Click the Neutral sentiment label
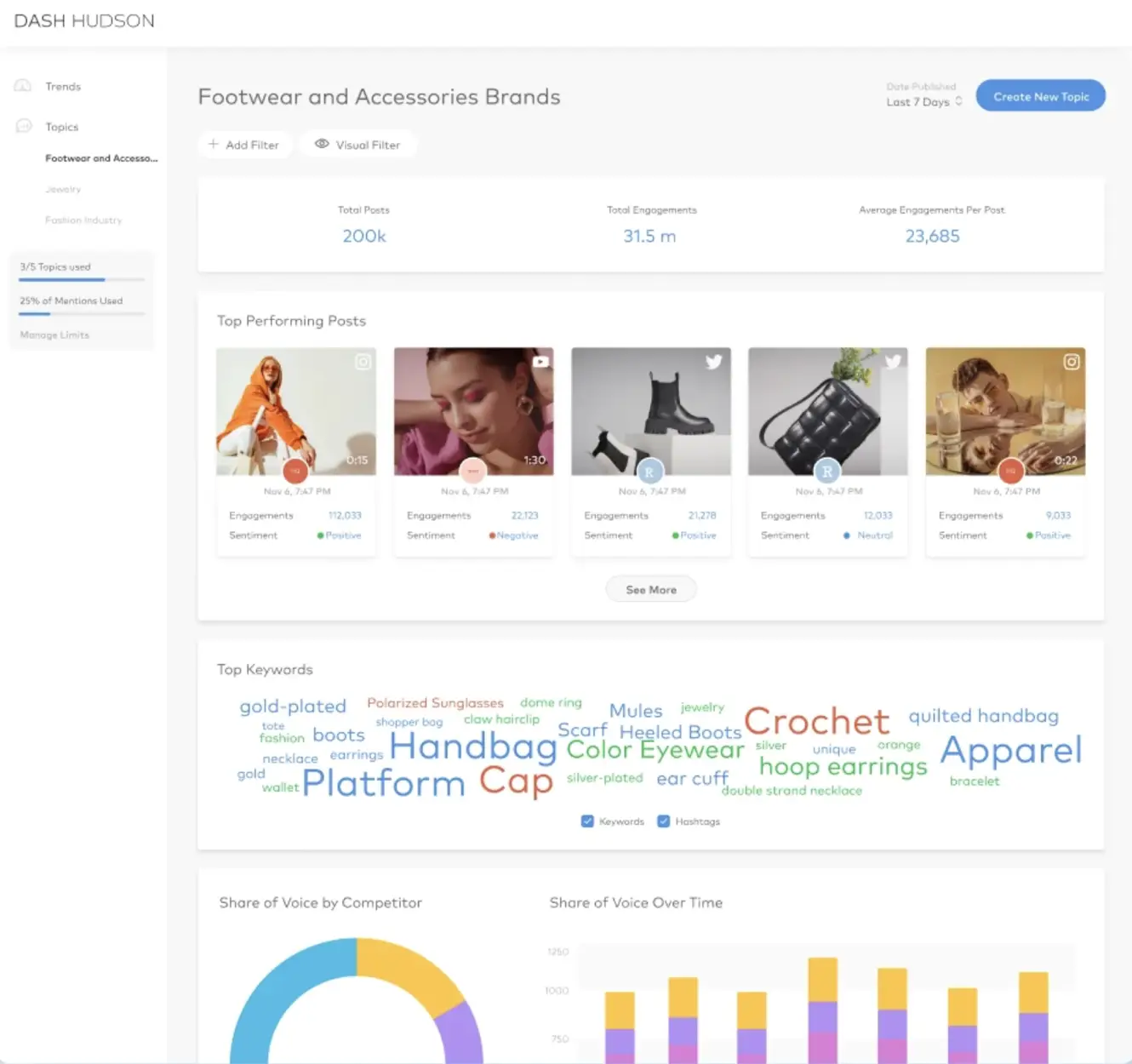 point(875,535)
